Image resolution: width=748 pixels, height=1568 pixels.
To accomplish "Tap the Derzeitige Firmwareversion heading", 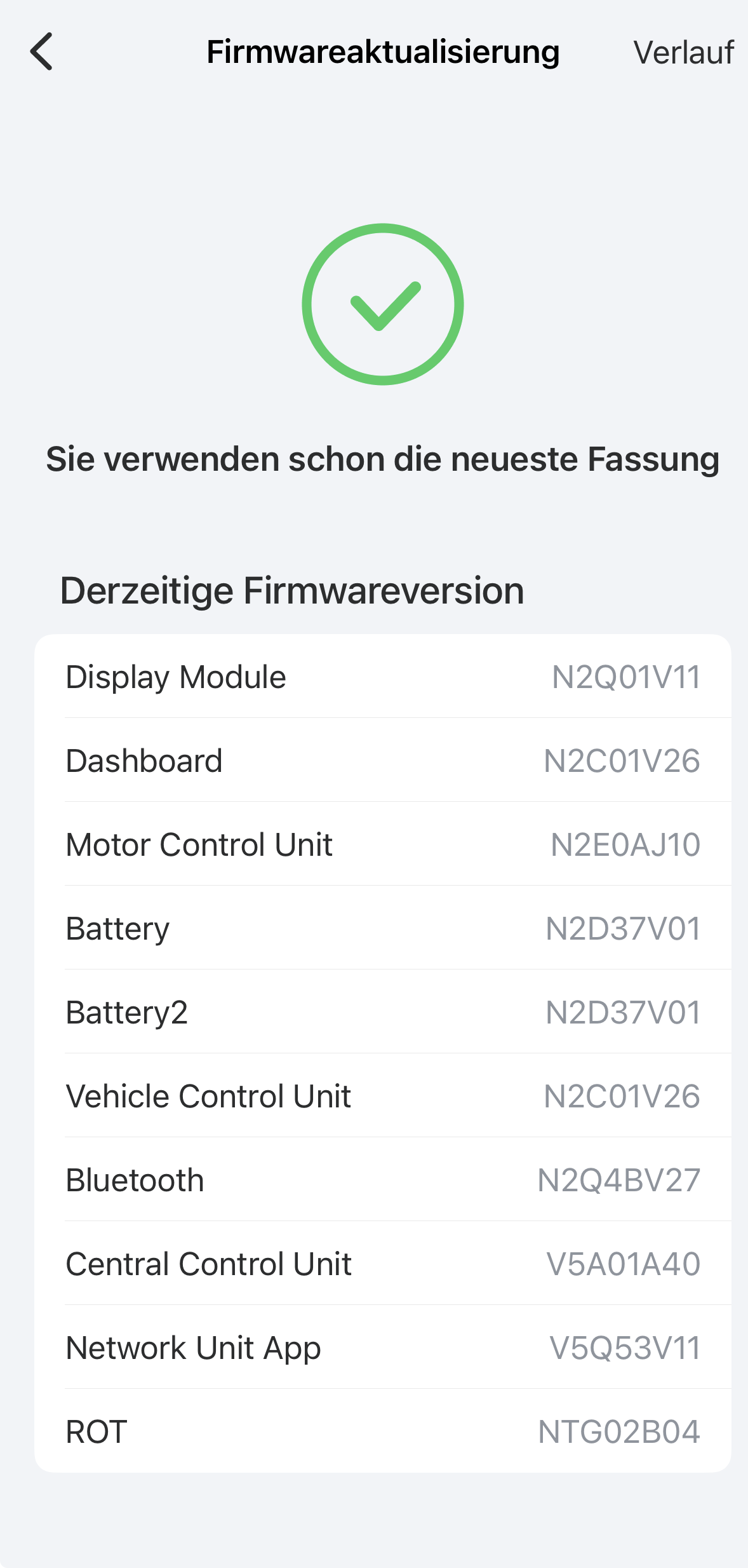I will [292, 590].
